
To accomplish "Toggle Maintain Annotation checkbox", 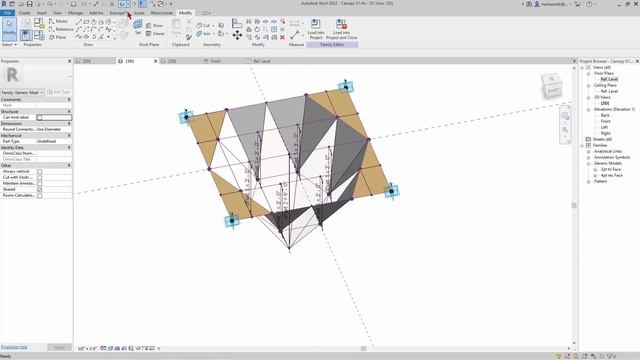I will click(40, 183).
